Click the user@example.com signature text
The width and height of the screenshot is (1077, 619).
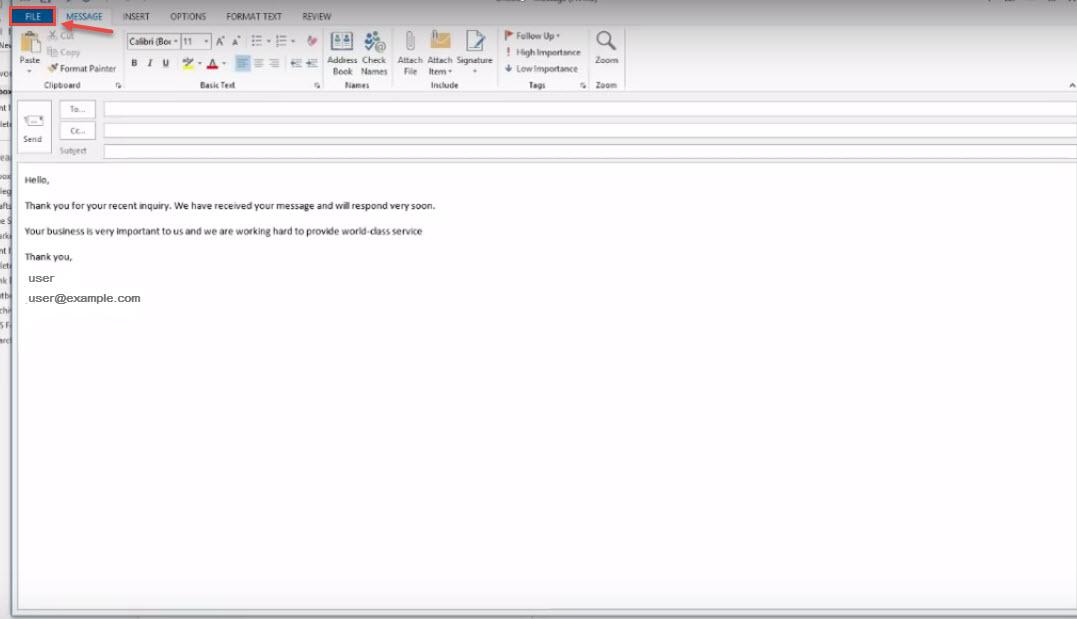(x=84, y=298)
